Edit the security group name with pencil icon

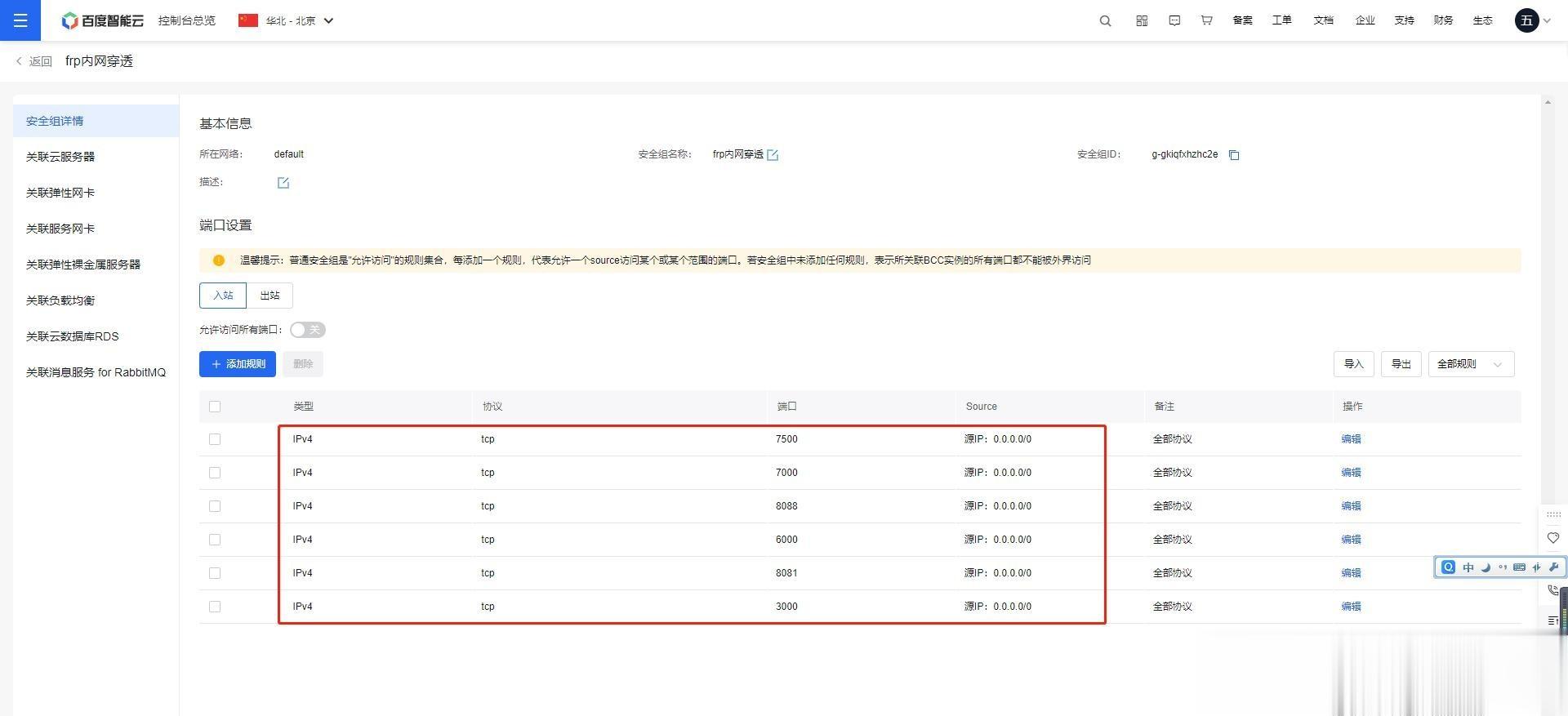coord(773,155)
